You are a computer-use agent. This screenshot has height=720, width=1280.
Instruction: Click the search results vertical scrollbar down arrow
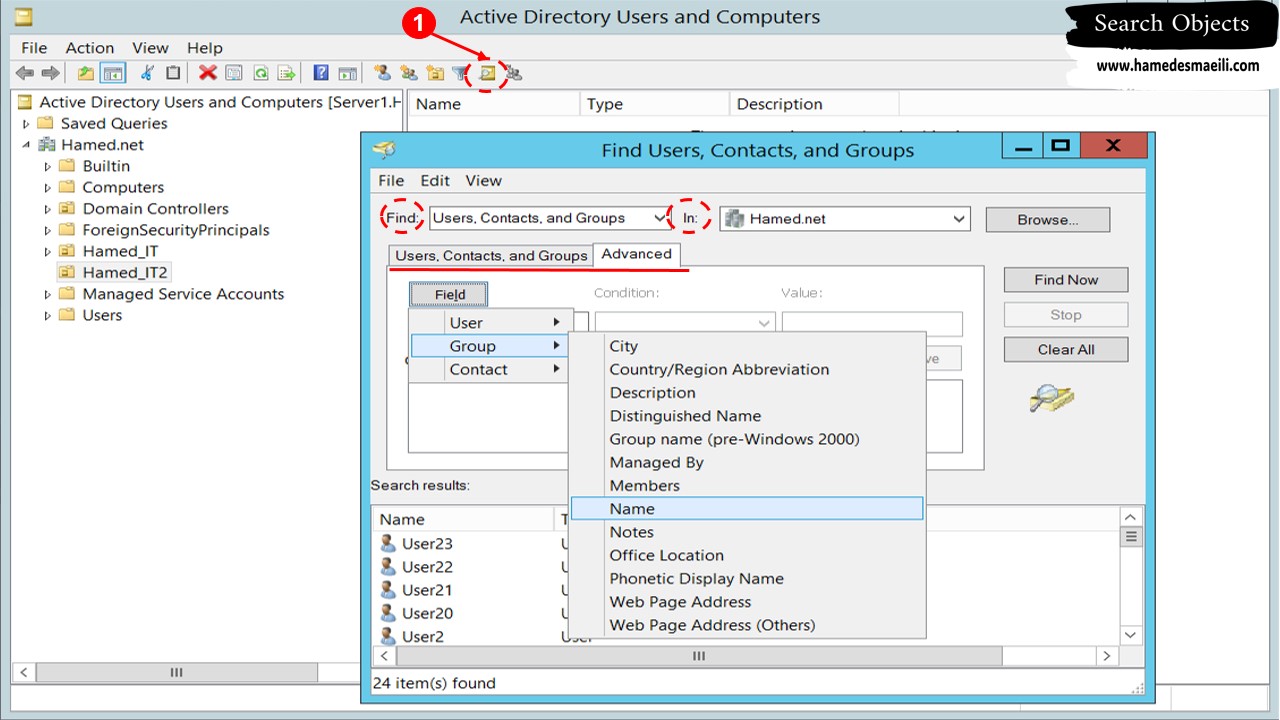pos(1131,635)
